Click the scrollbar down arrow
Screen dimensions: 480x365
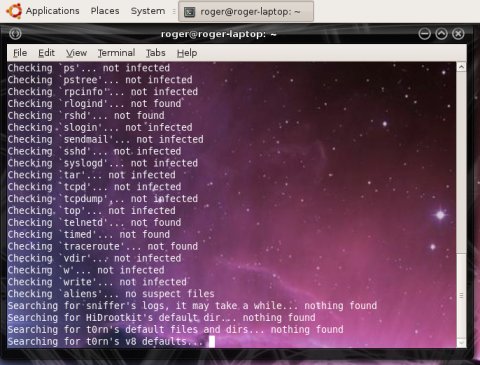click(461, 343)
